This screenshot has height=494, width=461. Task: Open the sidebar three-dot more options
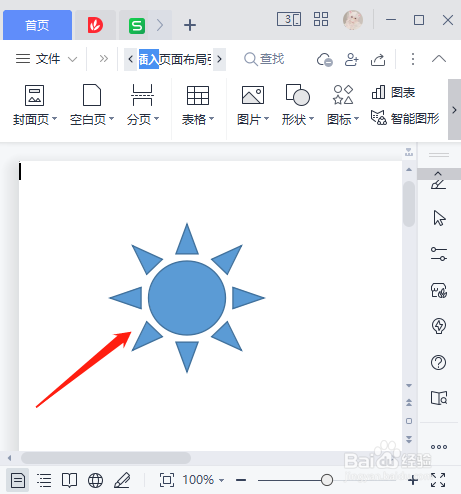[x=439, y=447]
